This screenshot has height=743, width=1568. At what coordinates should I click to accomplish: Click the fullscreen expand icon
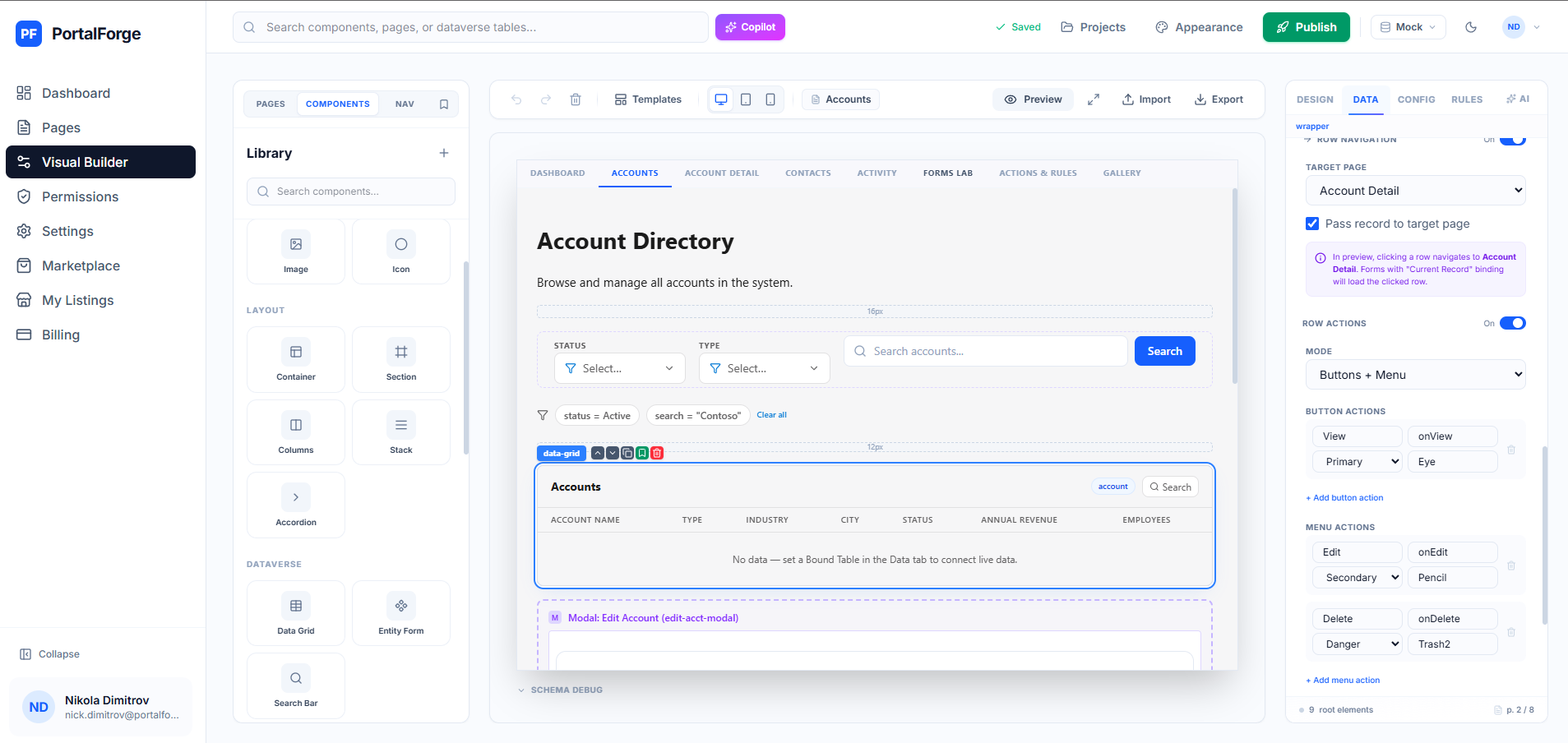(1094, 99)
